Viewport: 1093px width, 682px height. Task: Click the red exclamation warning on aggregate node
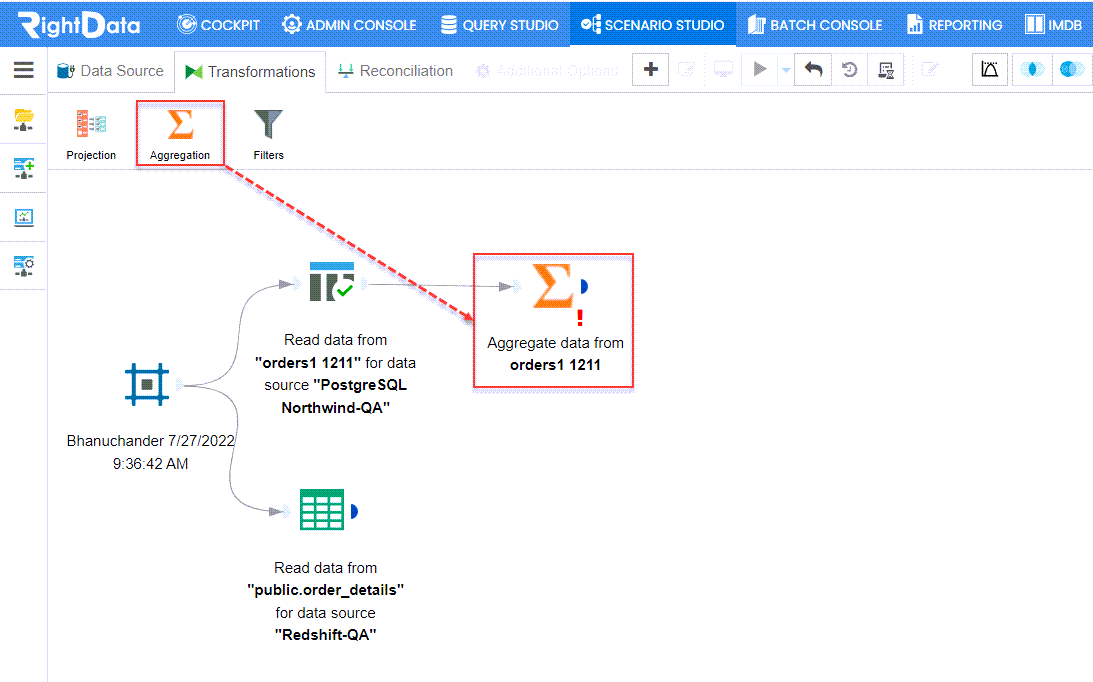click(580, 317)
